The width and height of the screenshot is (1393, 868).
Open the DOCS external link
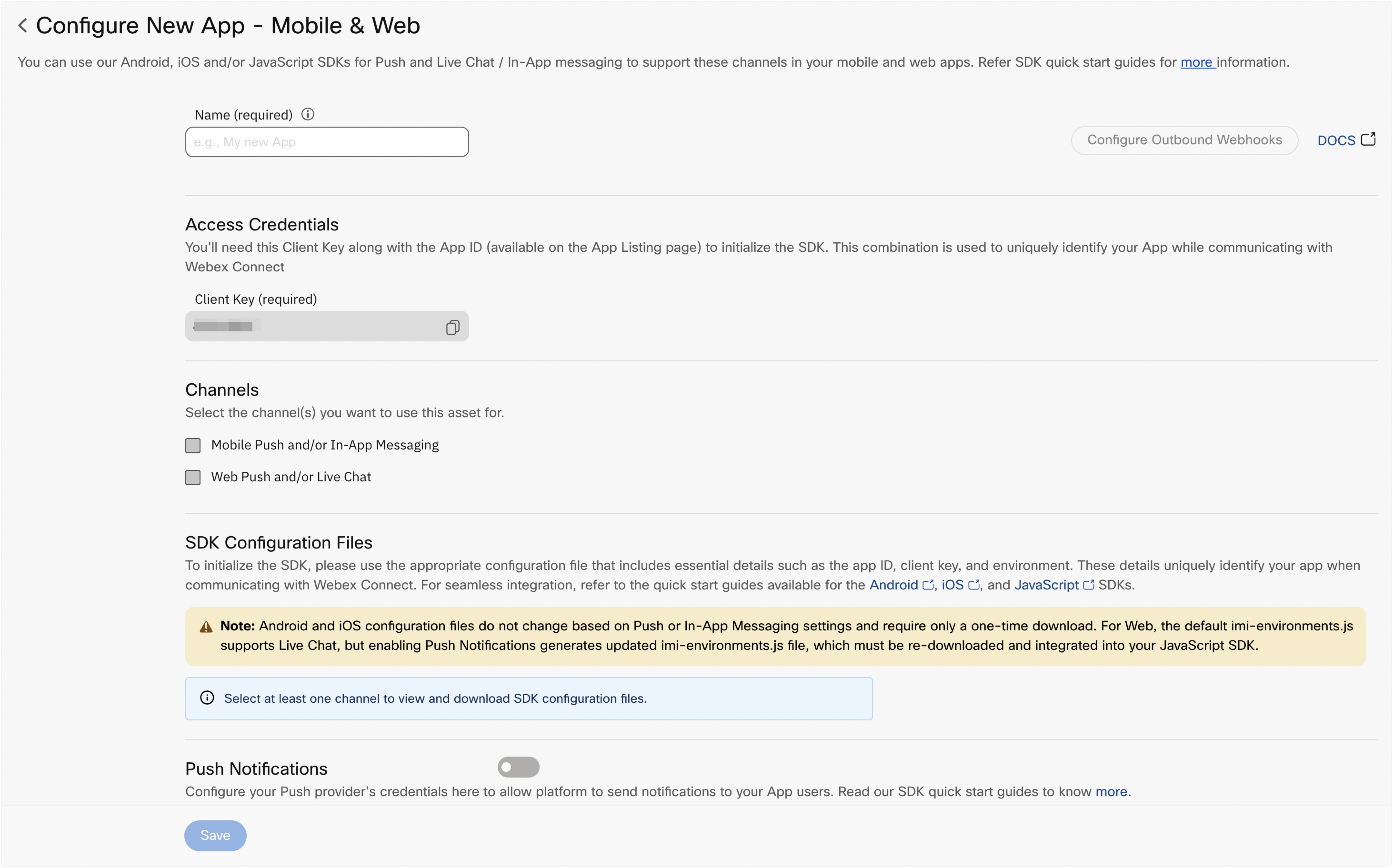(1347, 140)
